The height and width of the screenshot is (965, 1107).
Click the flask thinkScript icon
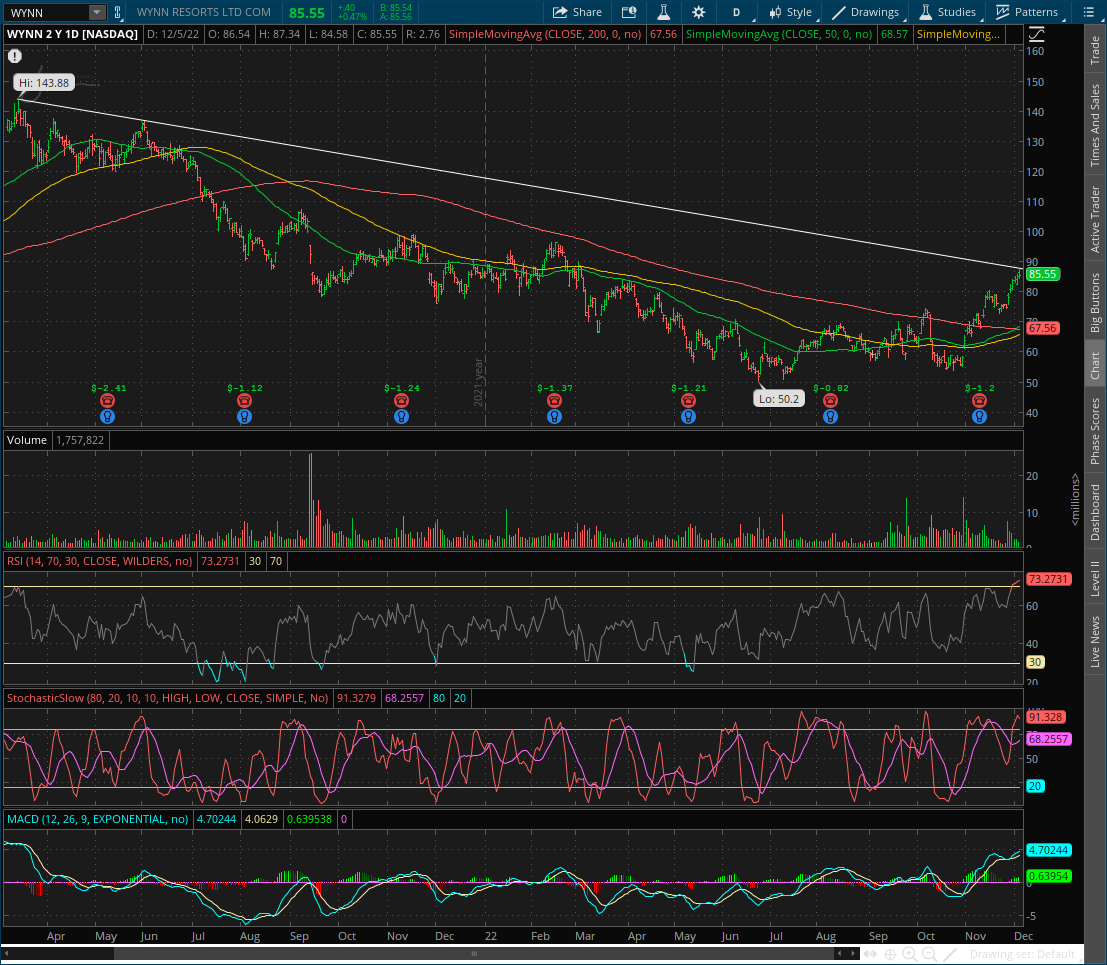pos(664,12)
